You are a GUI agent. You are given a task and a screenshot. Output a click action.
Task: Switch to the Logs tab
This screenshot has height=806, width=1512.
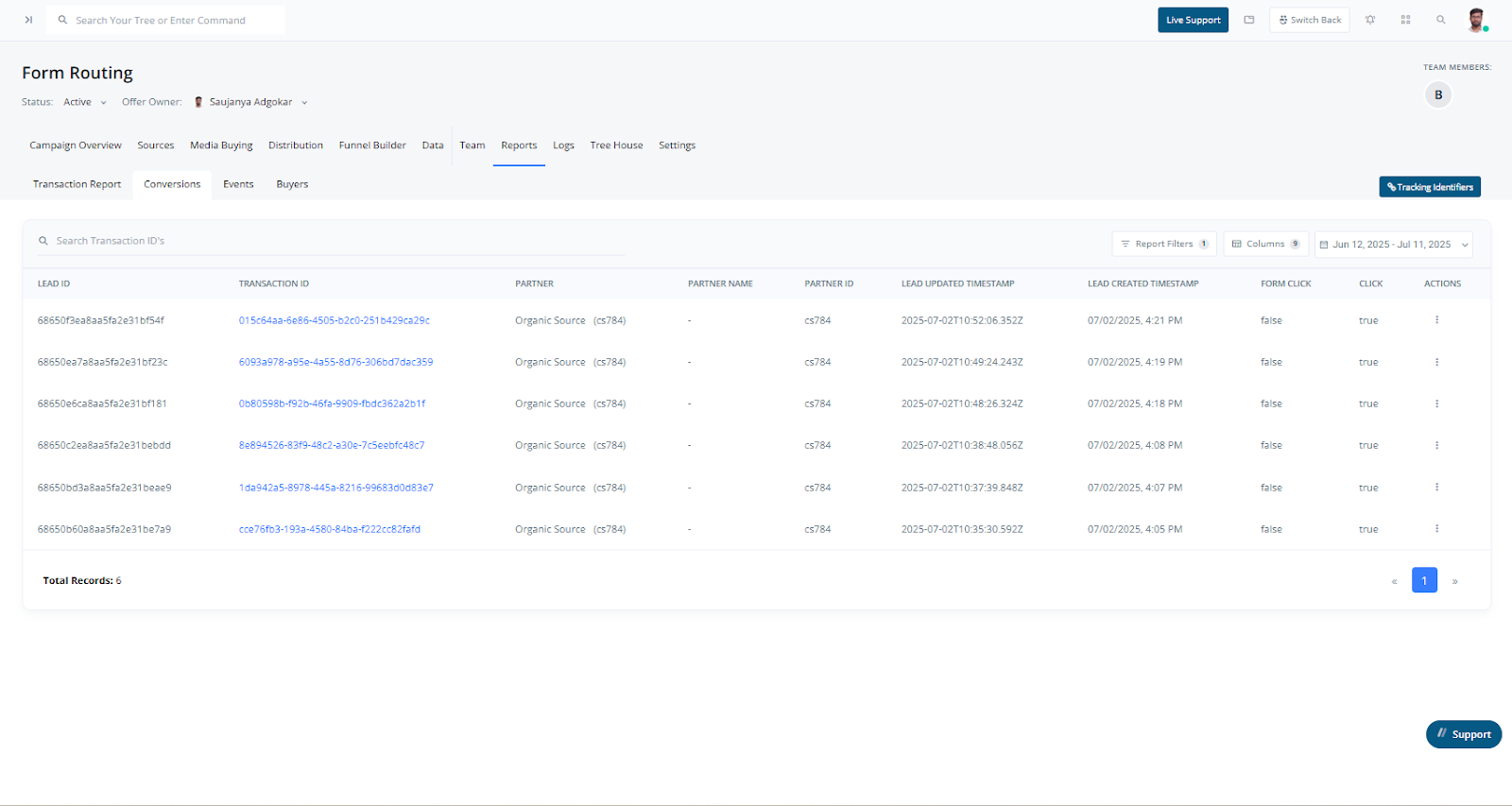pos(563,146)
